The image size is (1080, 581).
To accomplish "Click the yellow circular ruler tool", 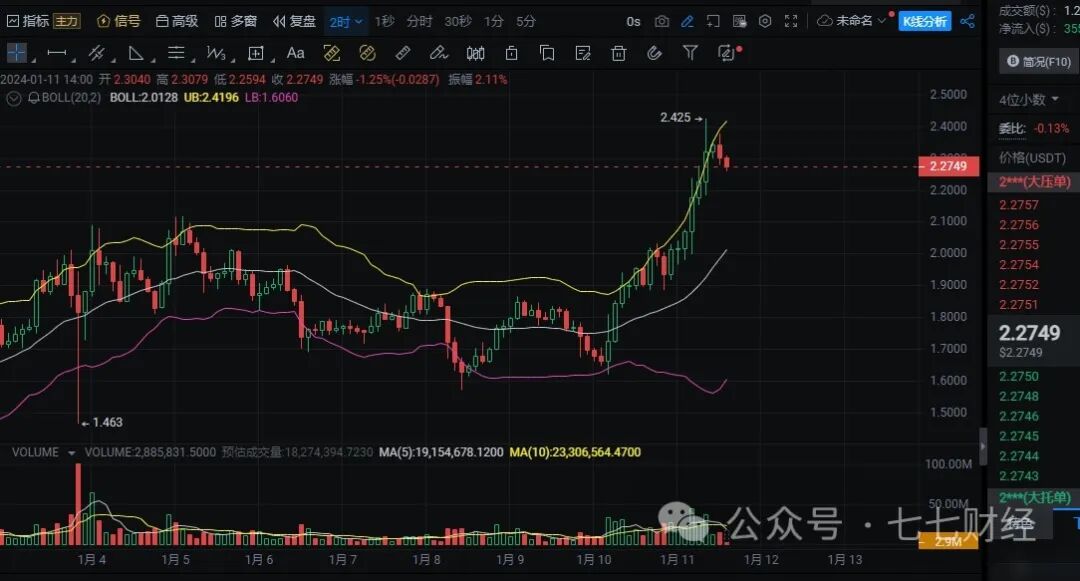I will click(x=368, y=53).
